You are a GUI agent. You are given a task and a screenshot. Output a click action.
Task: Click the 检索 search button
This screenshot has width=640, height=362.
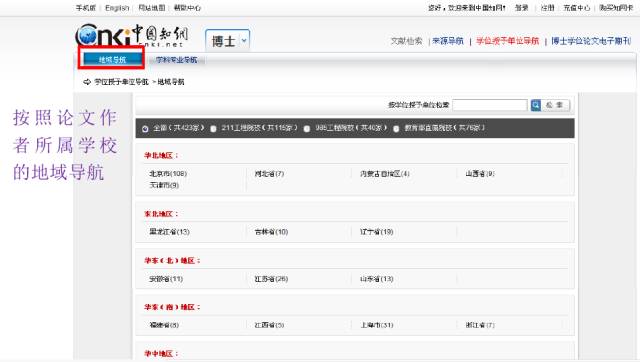555,105
